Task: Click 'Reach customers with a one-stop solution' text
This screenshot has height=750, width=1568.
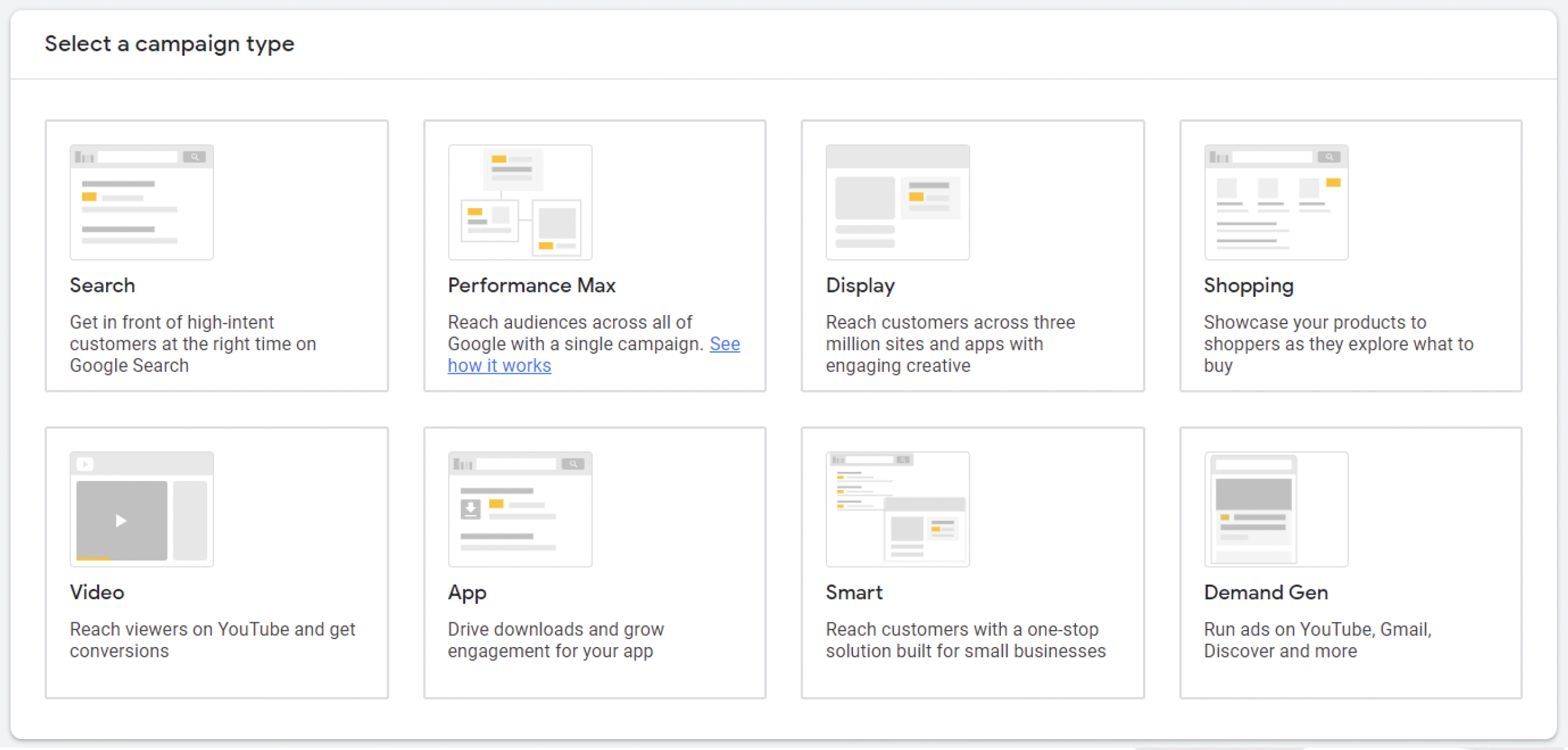Action: point(965,639)
